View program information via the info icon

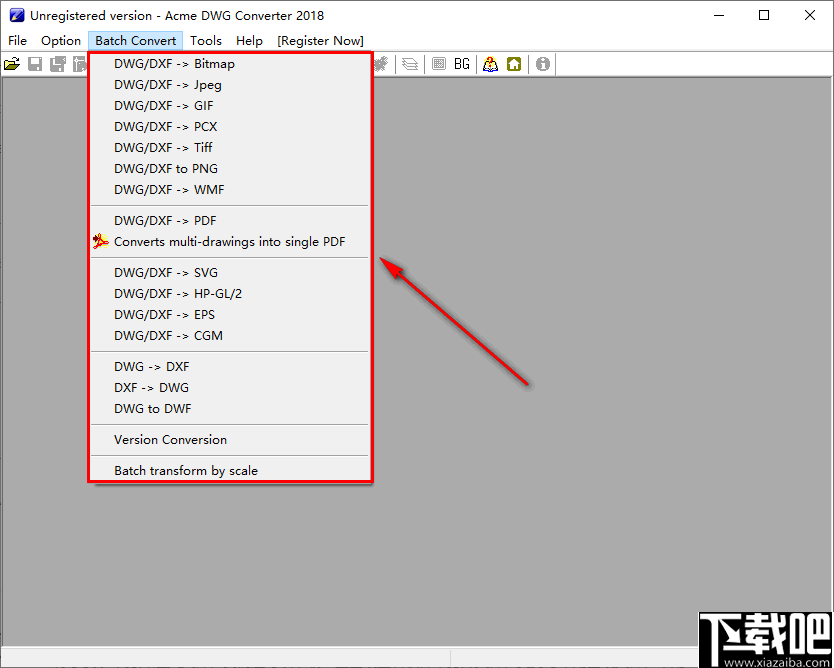pyautogui.click(x=542, y=63)
